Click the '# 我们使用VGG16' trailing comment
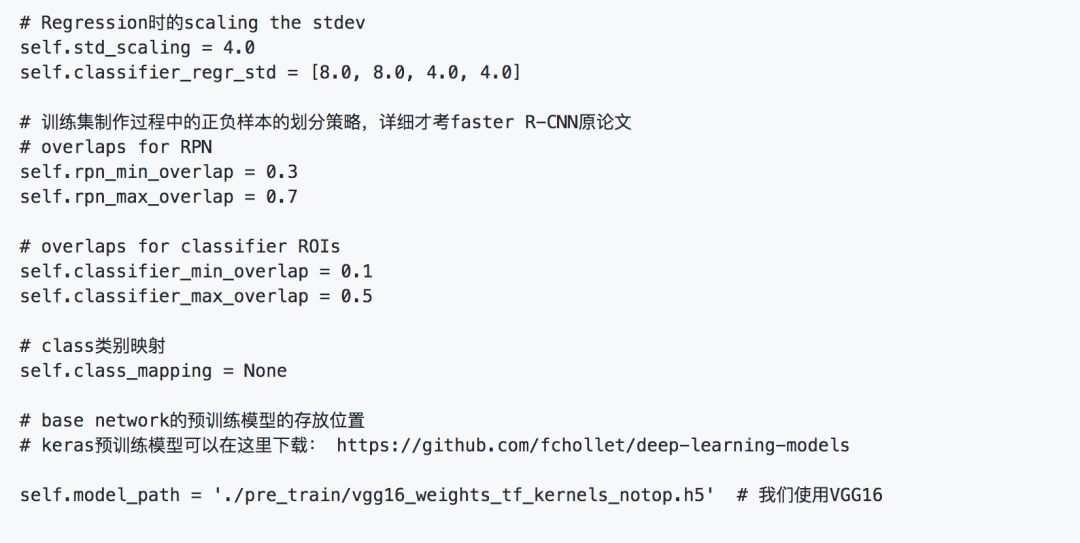Image resolution: width=1080 pixels, height=543 pixels. tap(810, 495)
